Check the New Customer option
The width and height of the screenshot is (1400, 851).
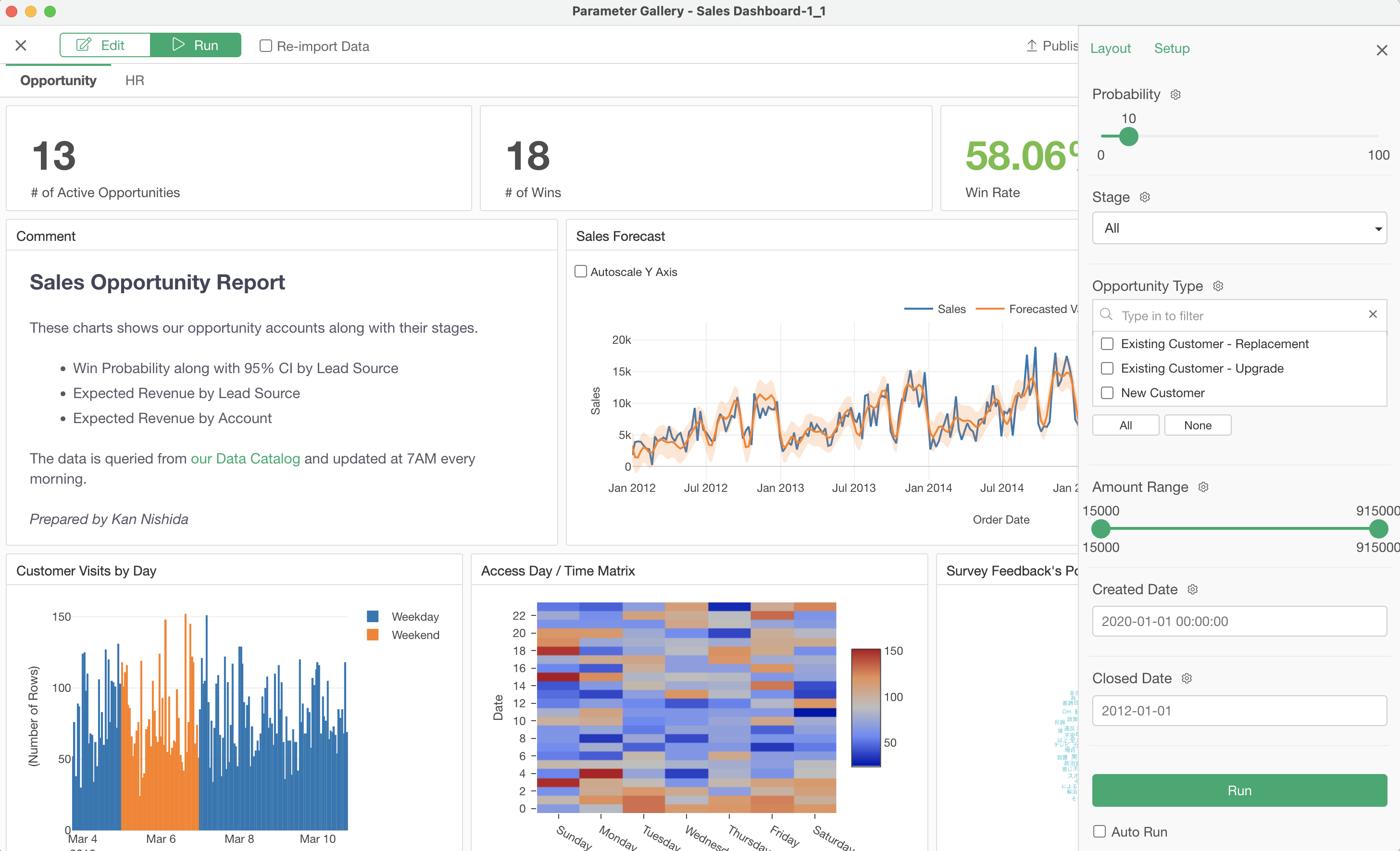(x=1107, y=393)
